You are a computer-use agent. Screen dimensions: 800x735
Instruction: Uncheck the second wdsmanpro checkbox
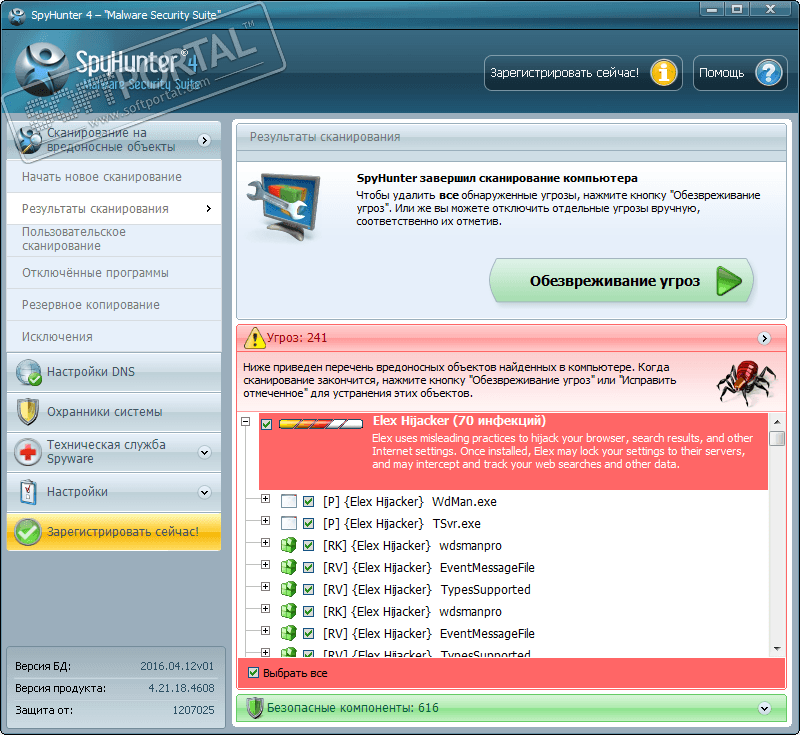pos(308,611)
